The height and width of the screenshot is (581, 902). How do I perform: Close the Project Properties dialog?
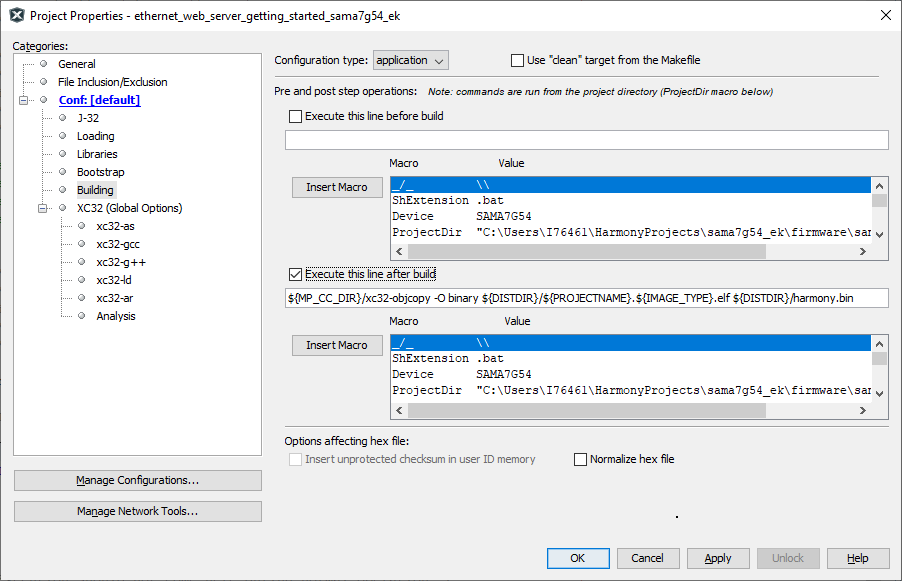(886, 16)
